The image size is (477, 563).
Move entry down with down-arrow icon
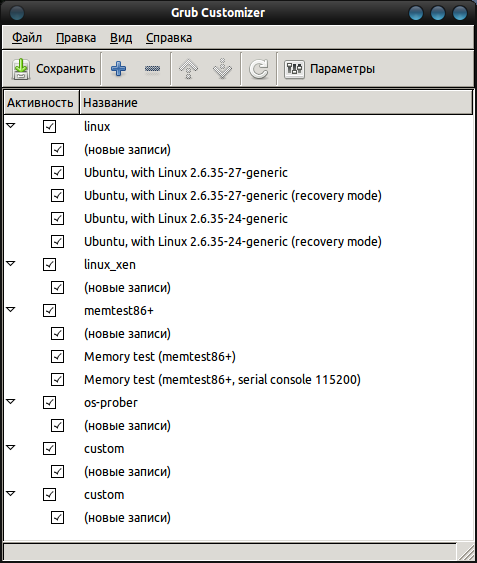222,69
